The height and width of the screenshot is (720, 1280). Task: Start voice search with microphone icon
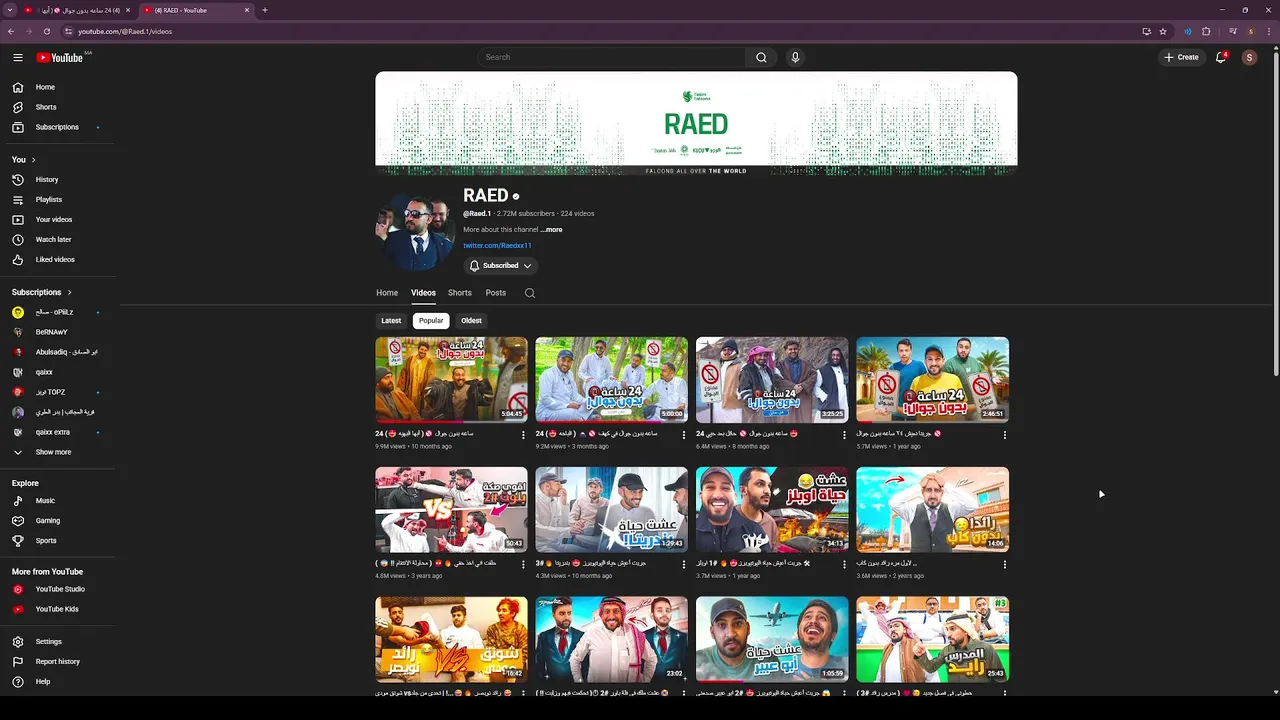click(795, 57)
